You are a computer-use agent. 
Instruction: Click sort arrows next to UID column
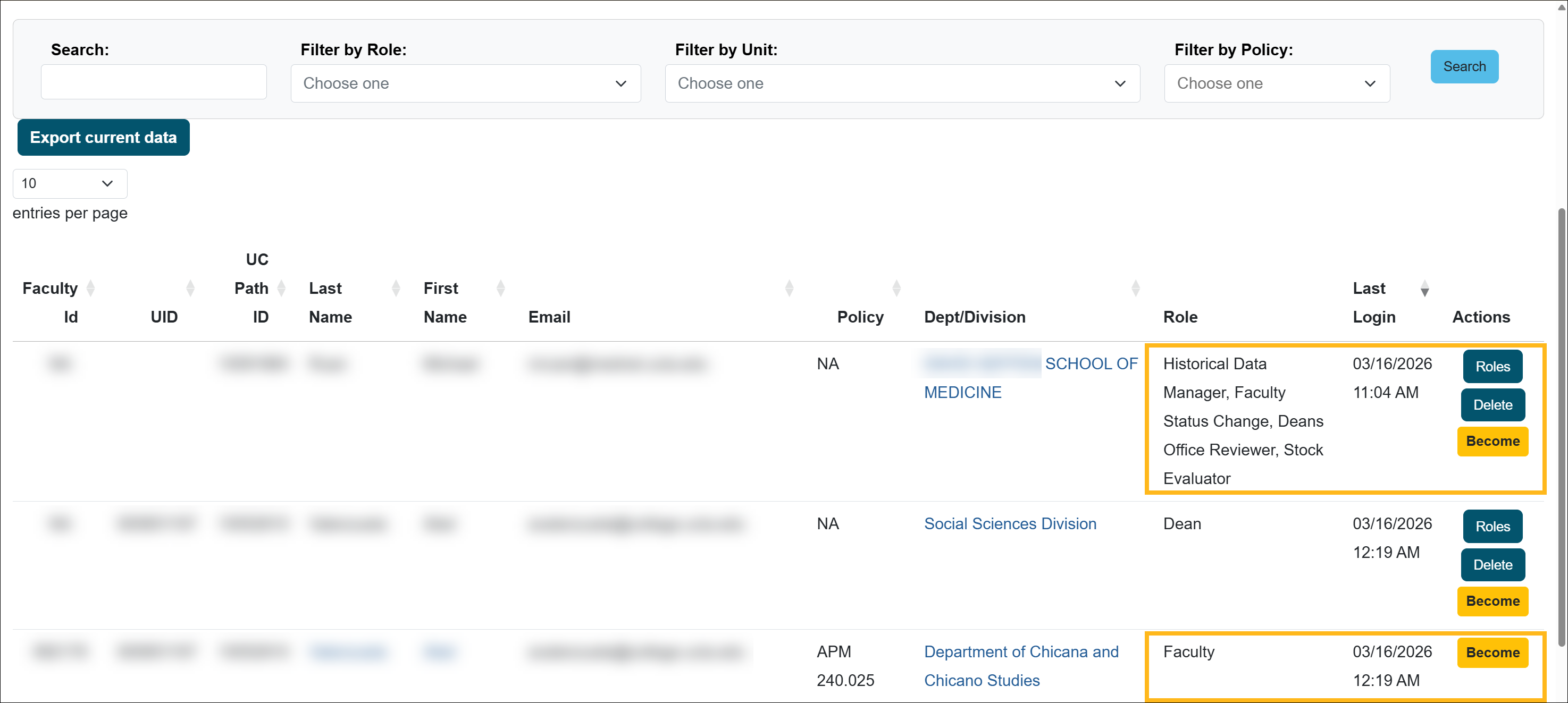coord(190,288)
